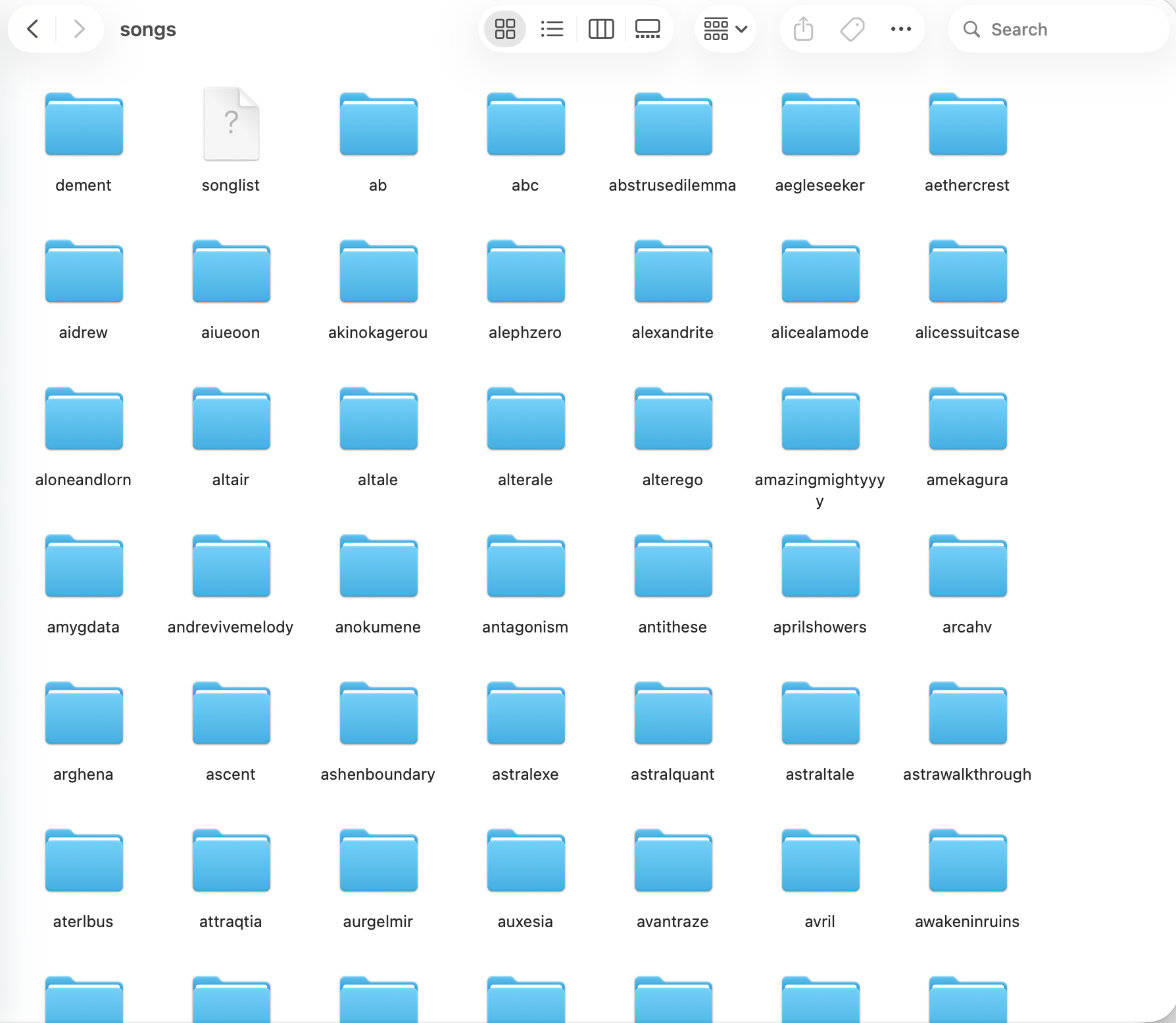Select the dement folder icon
The width and height of the screenshot is (1176, 1023).
click(84, 124)
